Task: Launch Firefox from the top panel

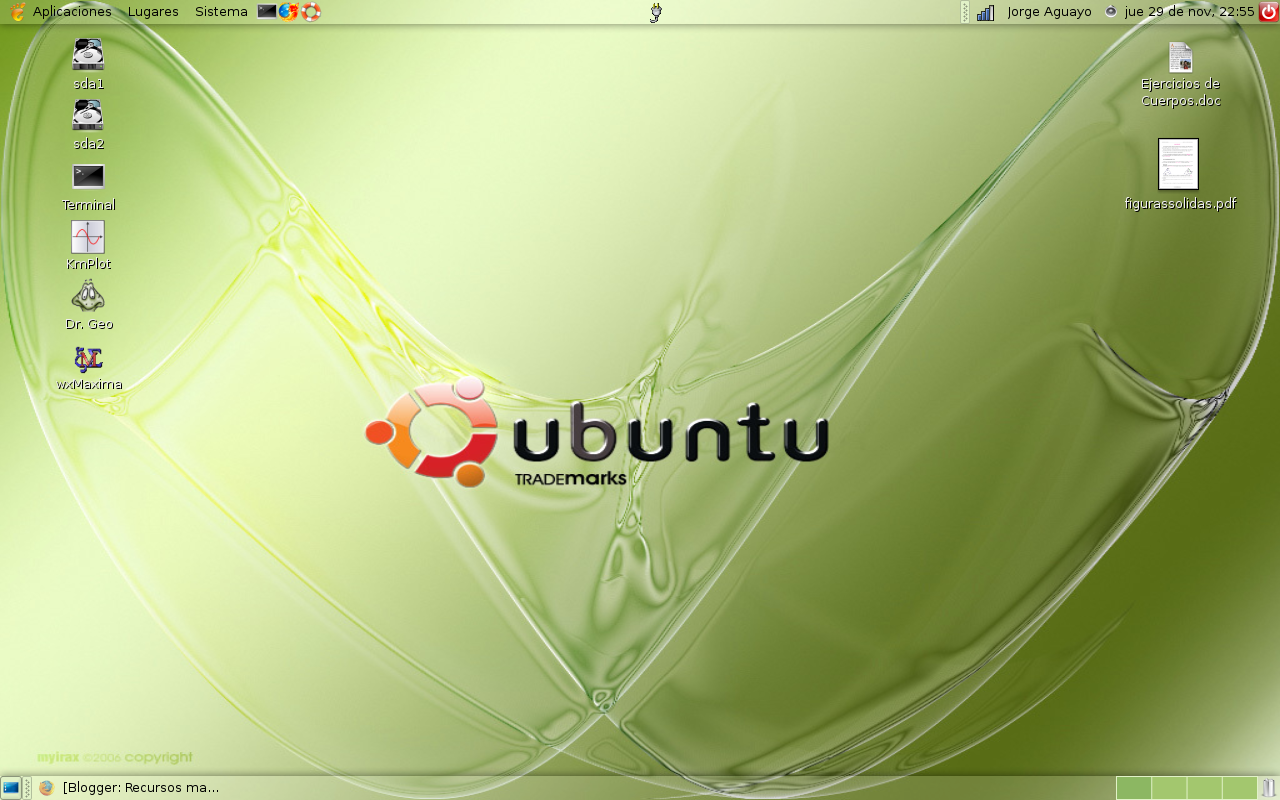Action: [289, 12]
